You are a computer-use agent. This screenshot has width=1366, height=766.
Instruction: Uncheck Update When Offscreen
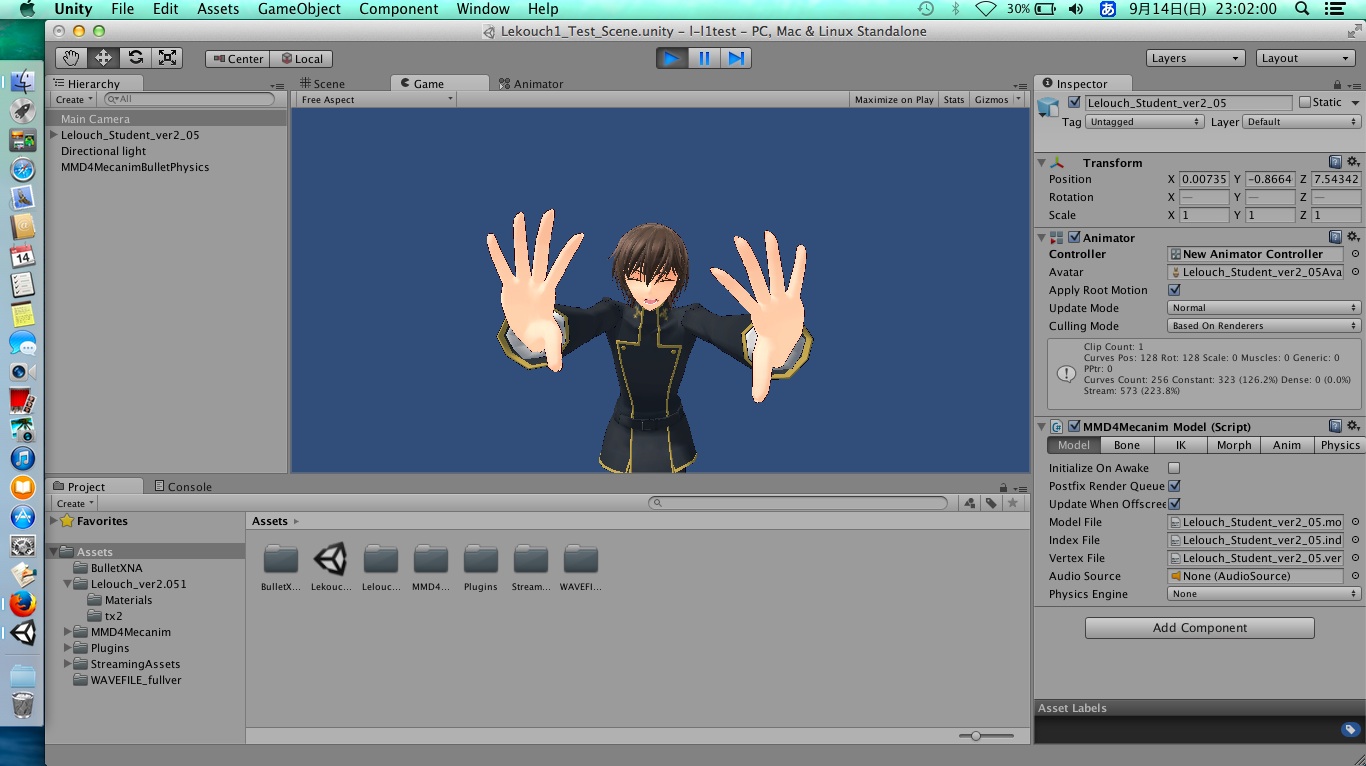coord(1174,504)
